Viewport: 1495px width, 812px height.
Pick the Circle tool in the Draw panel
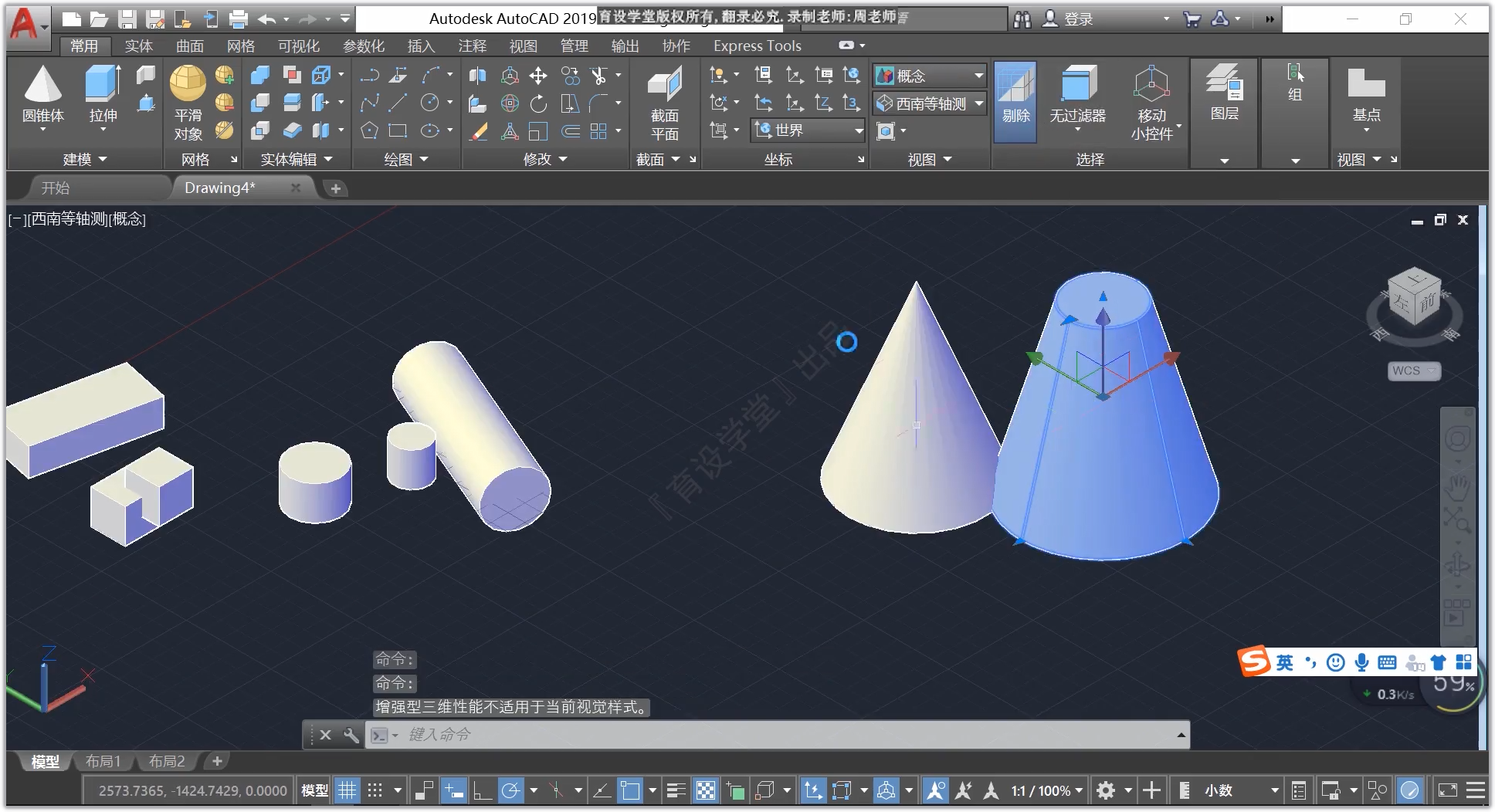coord(430,103)
